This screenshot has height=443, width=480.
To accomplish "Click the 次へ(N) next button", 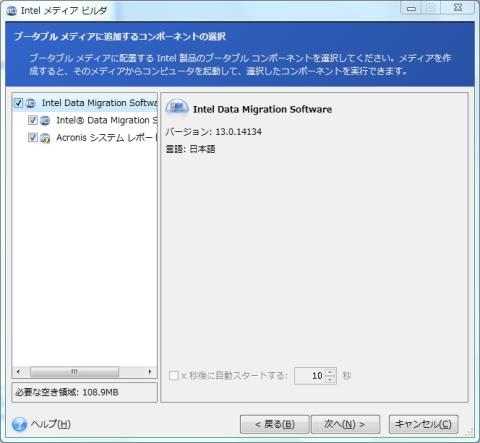I will tap(345, 424).
